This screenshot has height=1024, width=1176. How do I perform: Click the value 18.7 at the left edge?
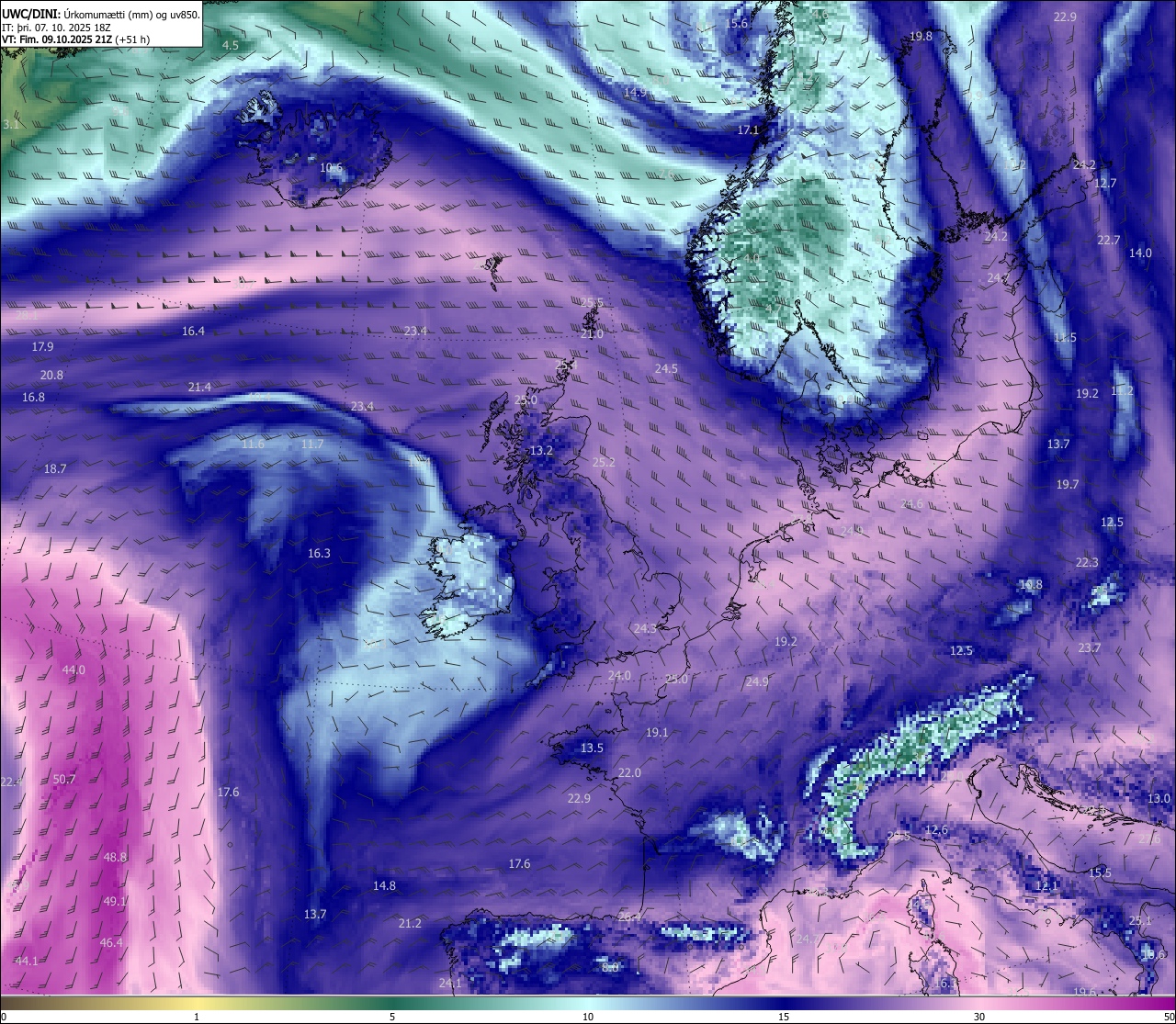tap(55, 468)
